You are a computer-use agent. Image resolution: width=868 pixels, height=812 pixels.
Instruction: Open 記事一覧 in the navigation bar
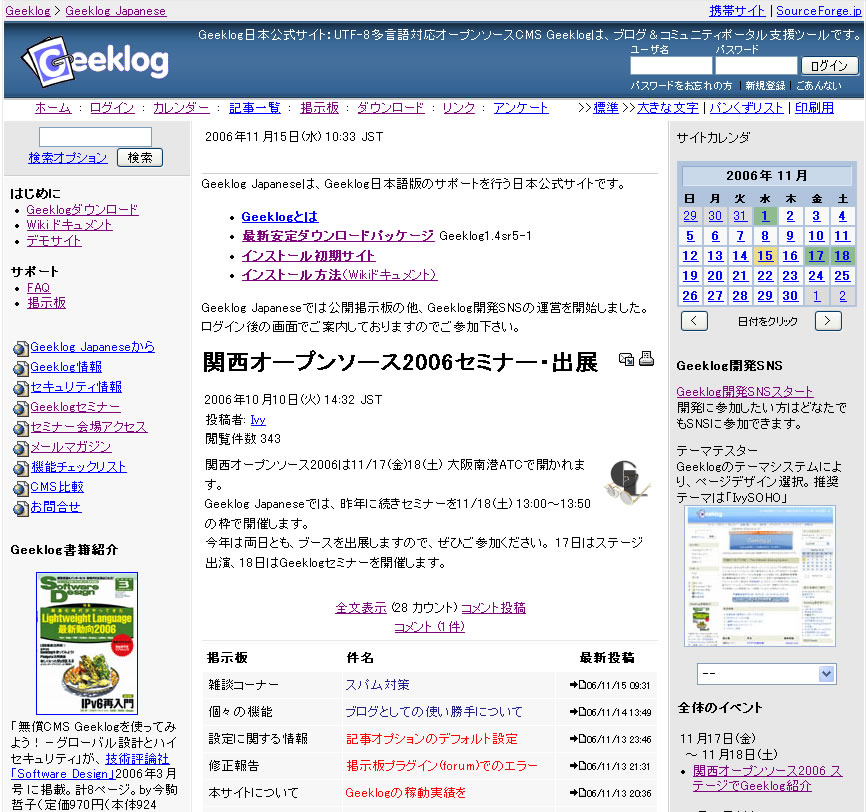pyautogui.click(x=255, y=108)
